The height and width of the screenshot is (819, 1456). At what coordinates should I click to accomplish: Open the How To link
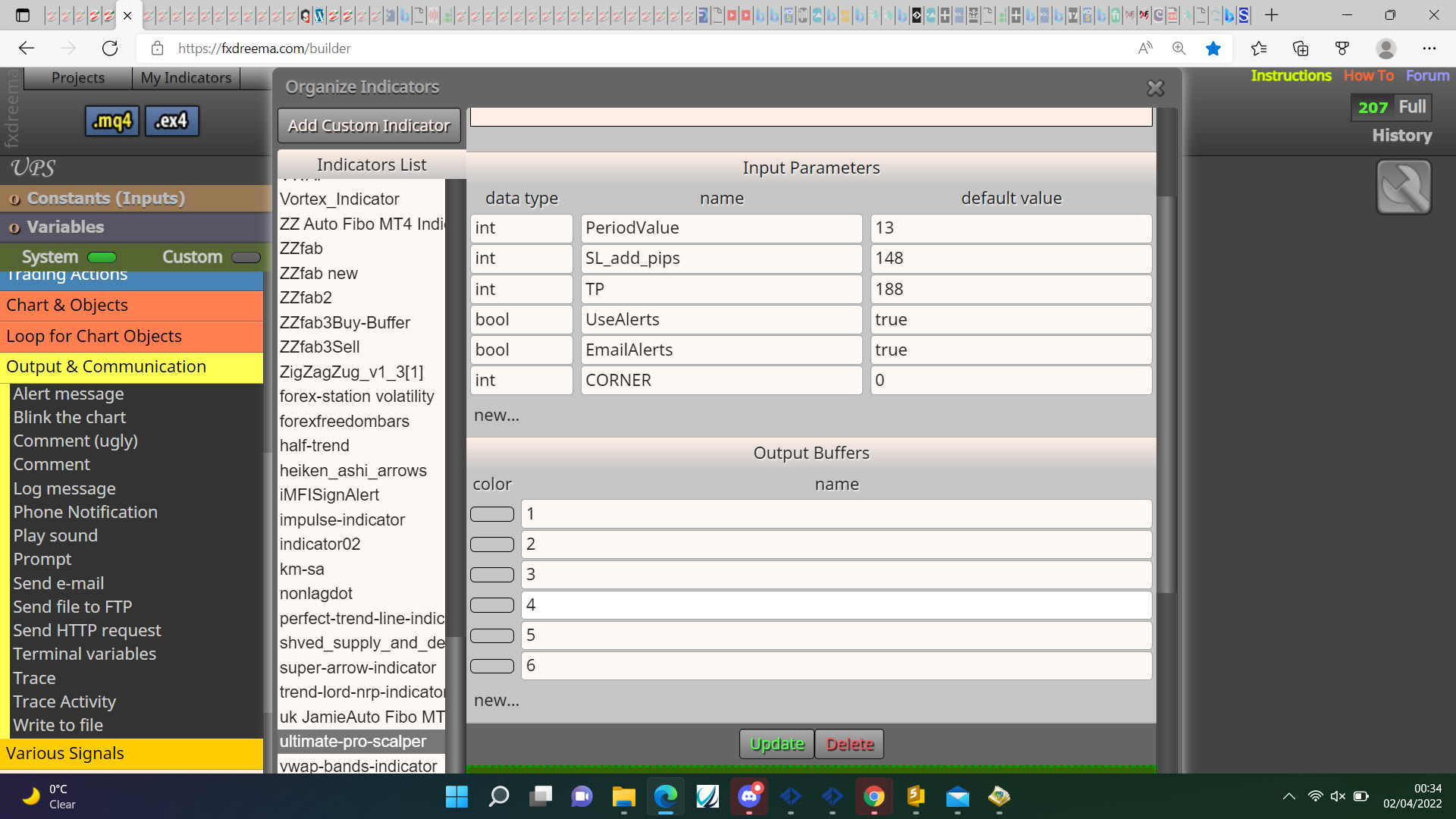[1369, 76]
